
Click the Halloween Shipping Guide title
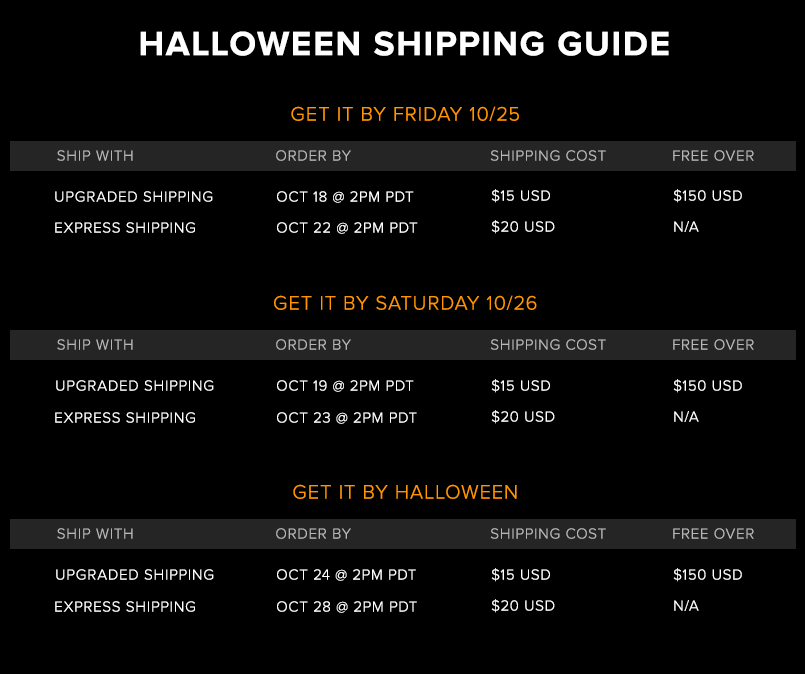click(404, 44)
